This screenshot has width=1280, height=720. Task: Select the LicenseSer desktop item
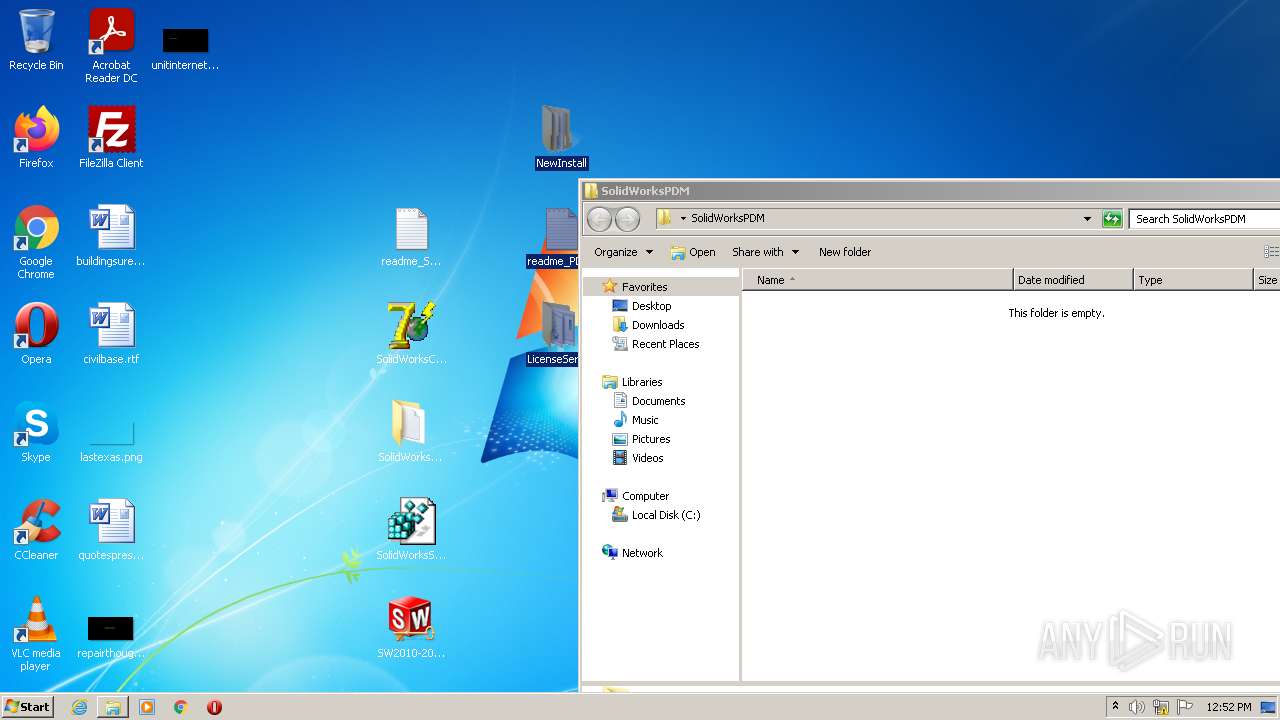(x=553, y=334)
